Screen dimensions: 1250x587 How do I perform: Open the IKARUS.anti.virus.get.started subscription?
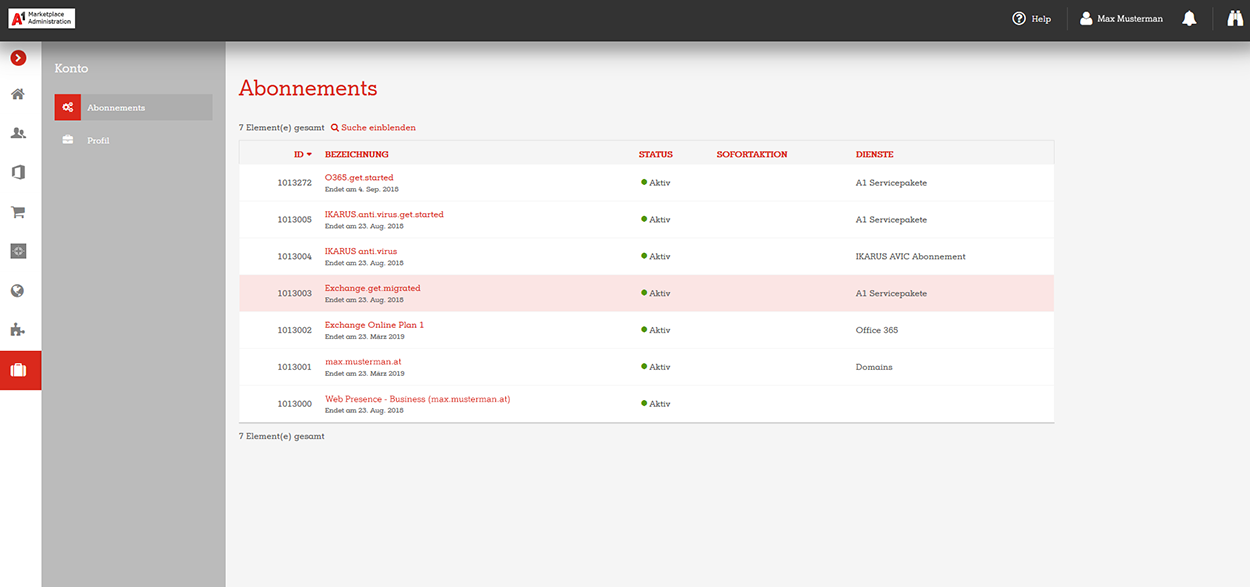pyautogui.click(x=384, y=214)
